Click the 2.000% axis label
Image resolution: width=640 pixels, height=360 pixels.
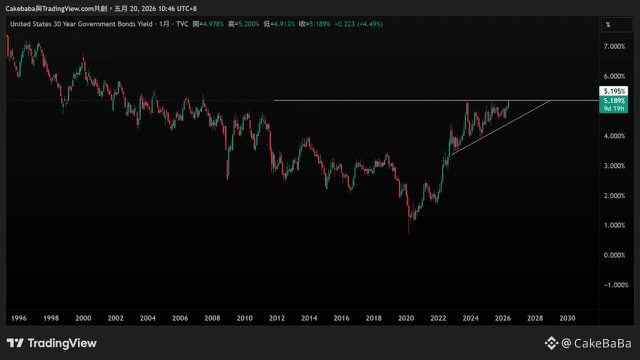tap(614, 196)
